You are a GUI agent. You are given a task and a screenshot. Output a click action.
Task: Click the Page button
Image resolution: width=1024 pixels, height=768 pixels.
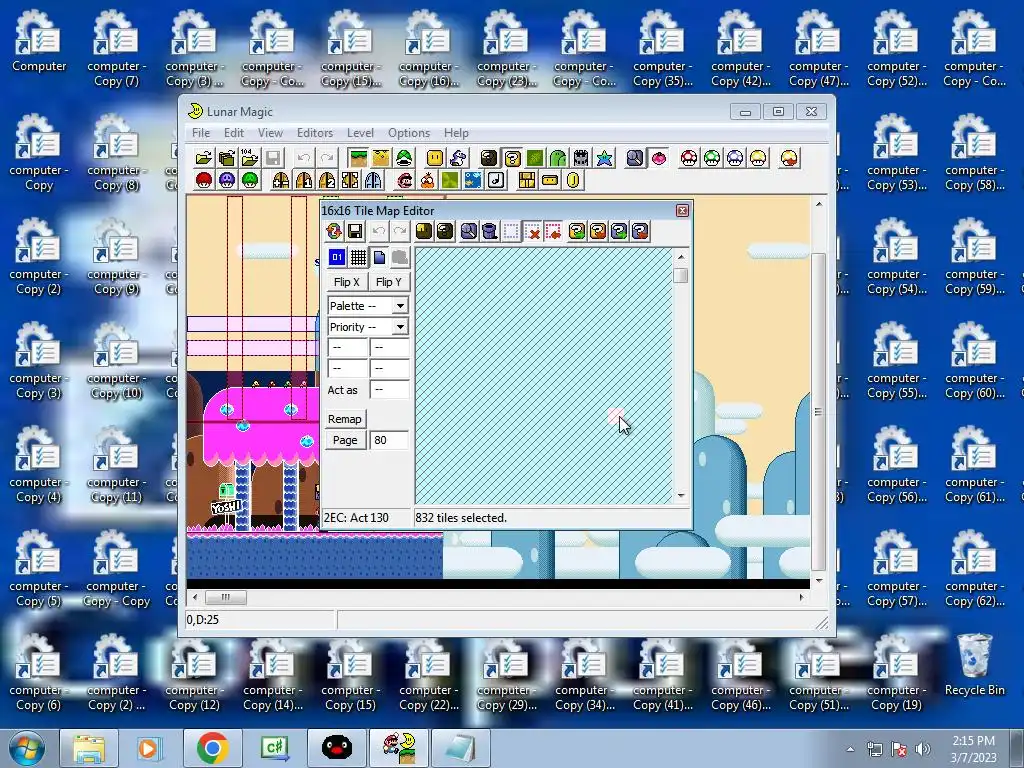(345, 440)
